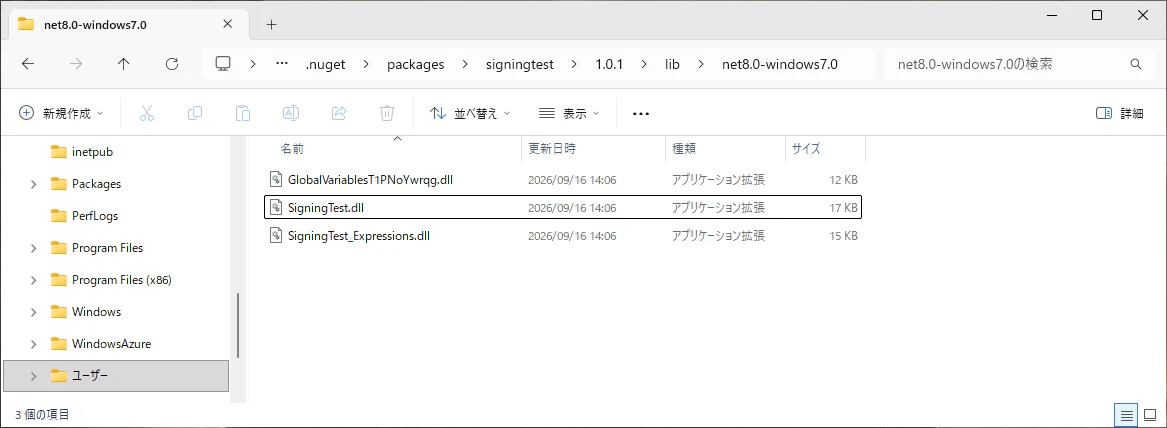
Task: Click the delete trash can icon
Action: point(387,113)
